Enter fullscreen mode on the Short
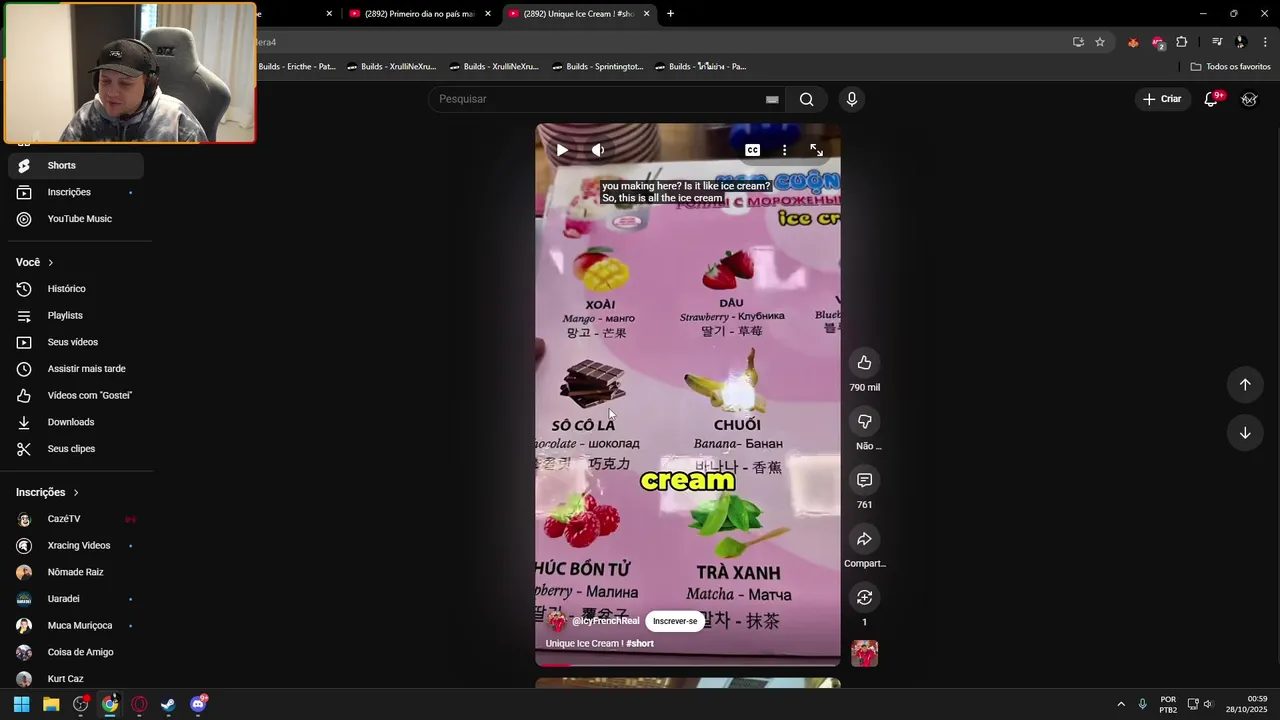 816,150
